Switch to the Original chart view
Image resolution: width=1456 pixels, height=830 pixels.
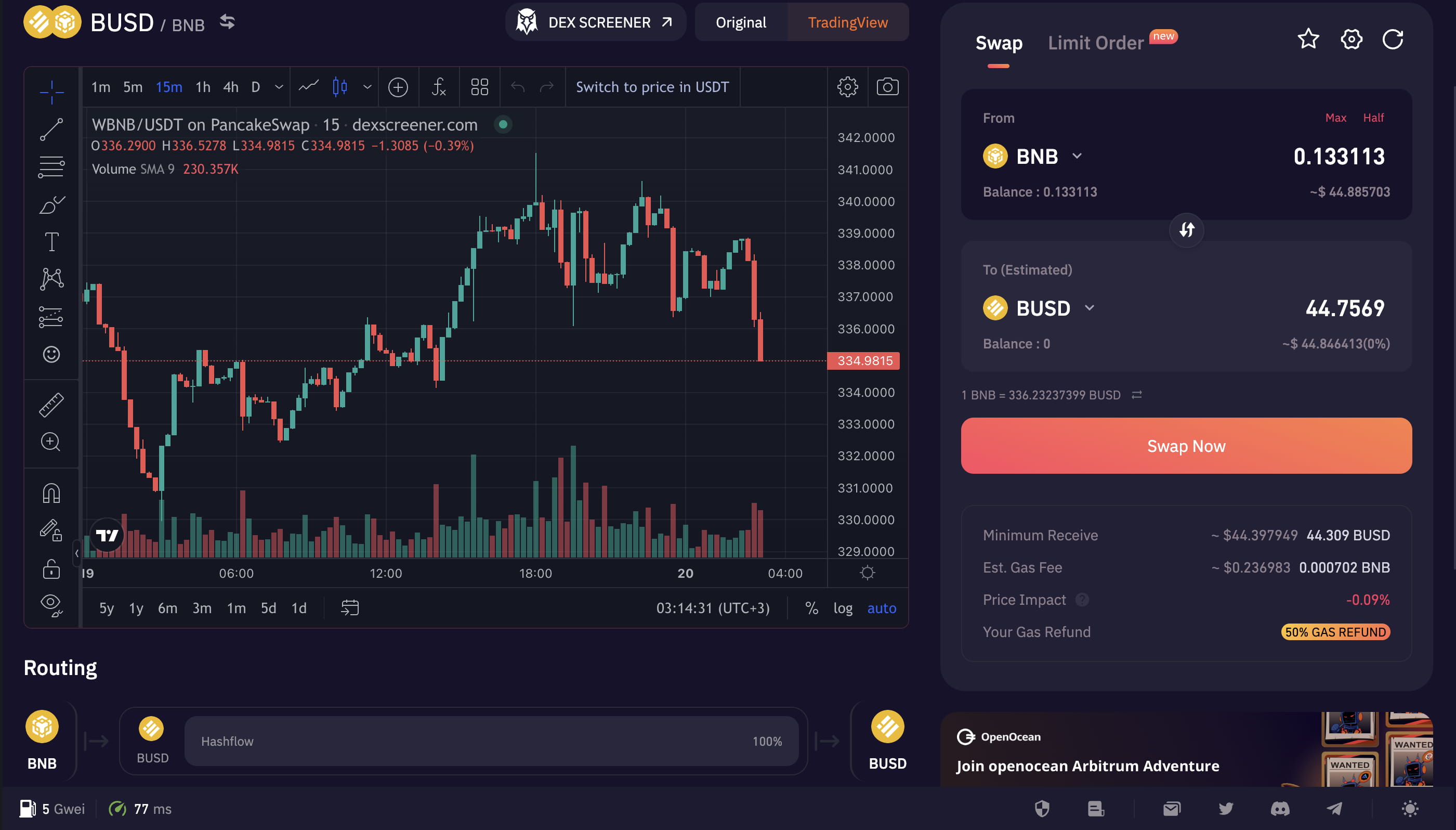coord(741,23)
